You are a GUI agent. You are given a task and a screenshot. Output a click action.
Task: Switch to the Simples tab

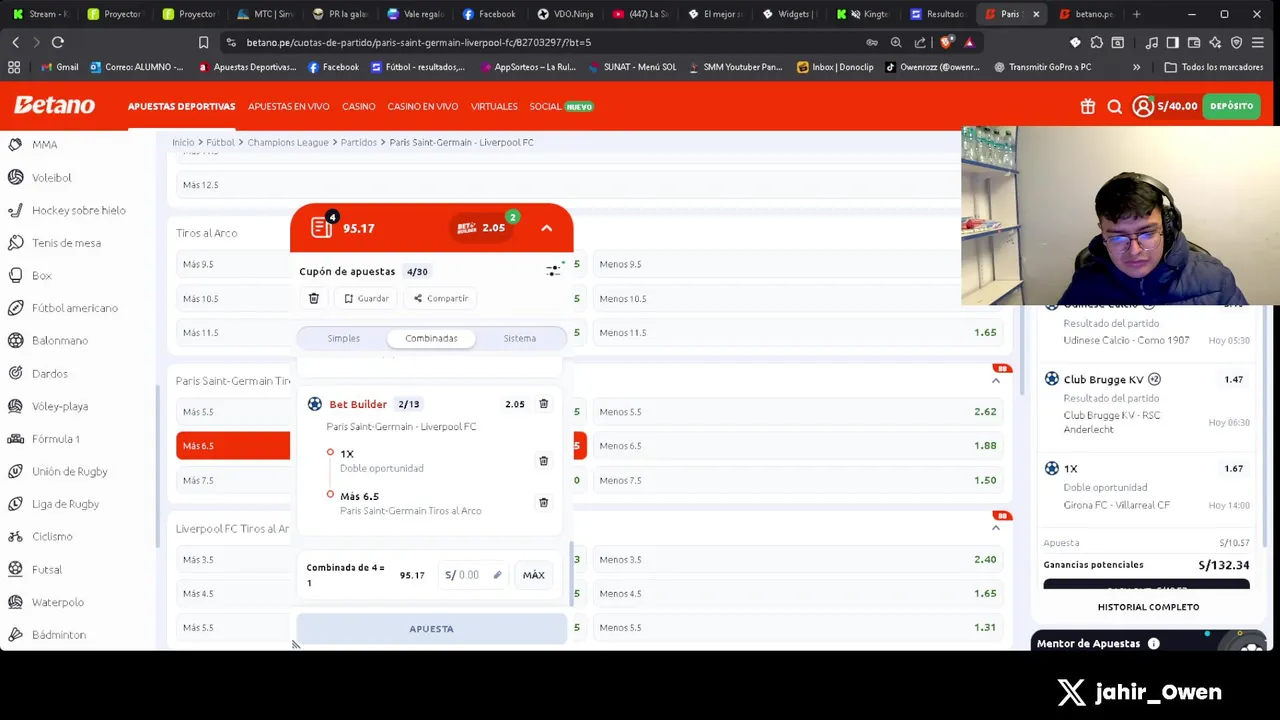click(343, 338)
